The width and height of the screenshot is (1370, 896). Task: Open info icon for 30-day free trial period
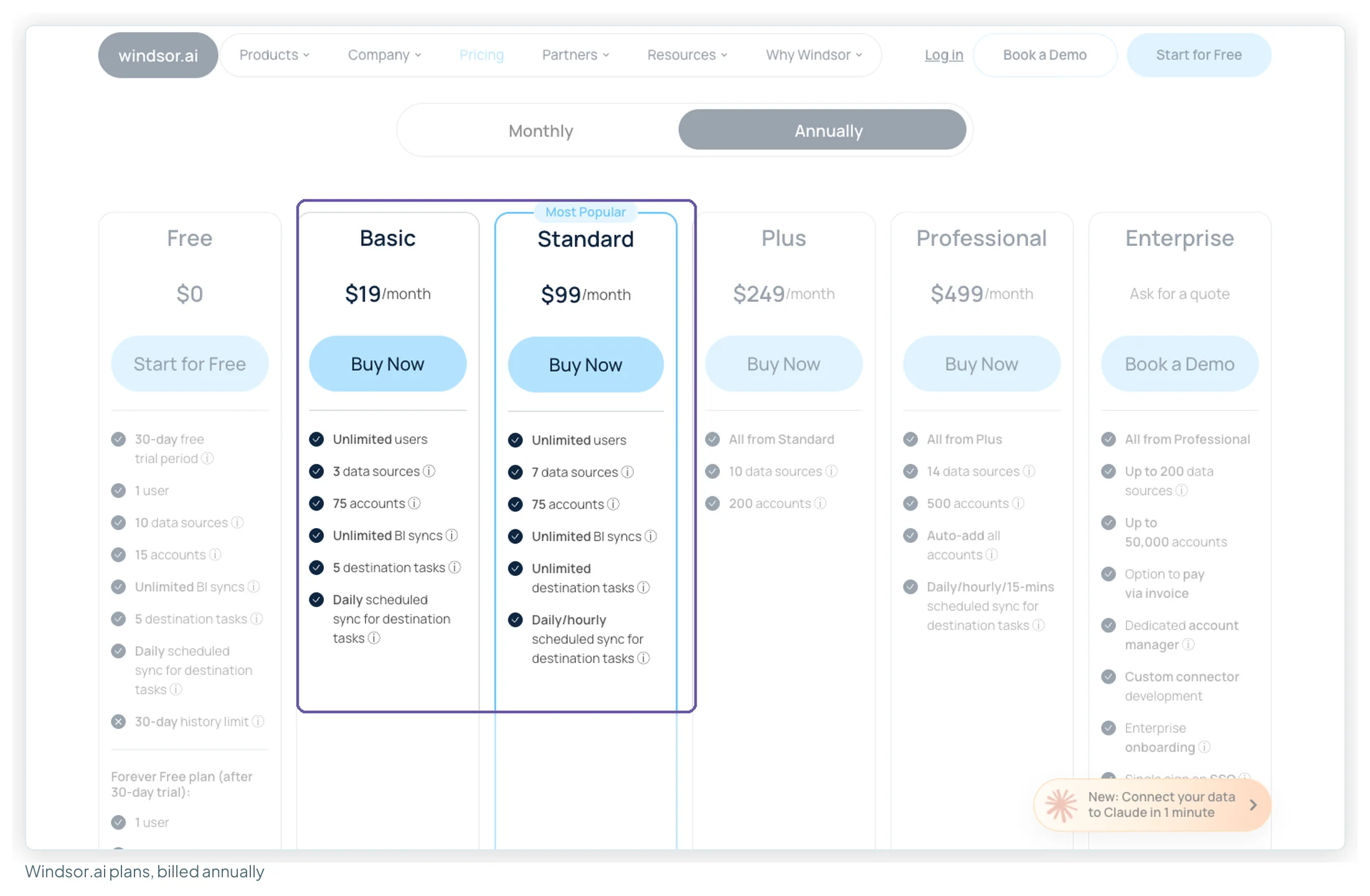(x=208, y=458)
